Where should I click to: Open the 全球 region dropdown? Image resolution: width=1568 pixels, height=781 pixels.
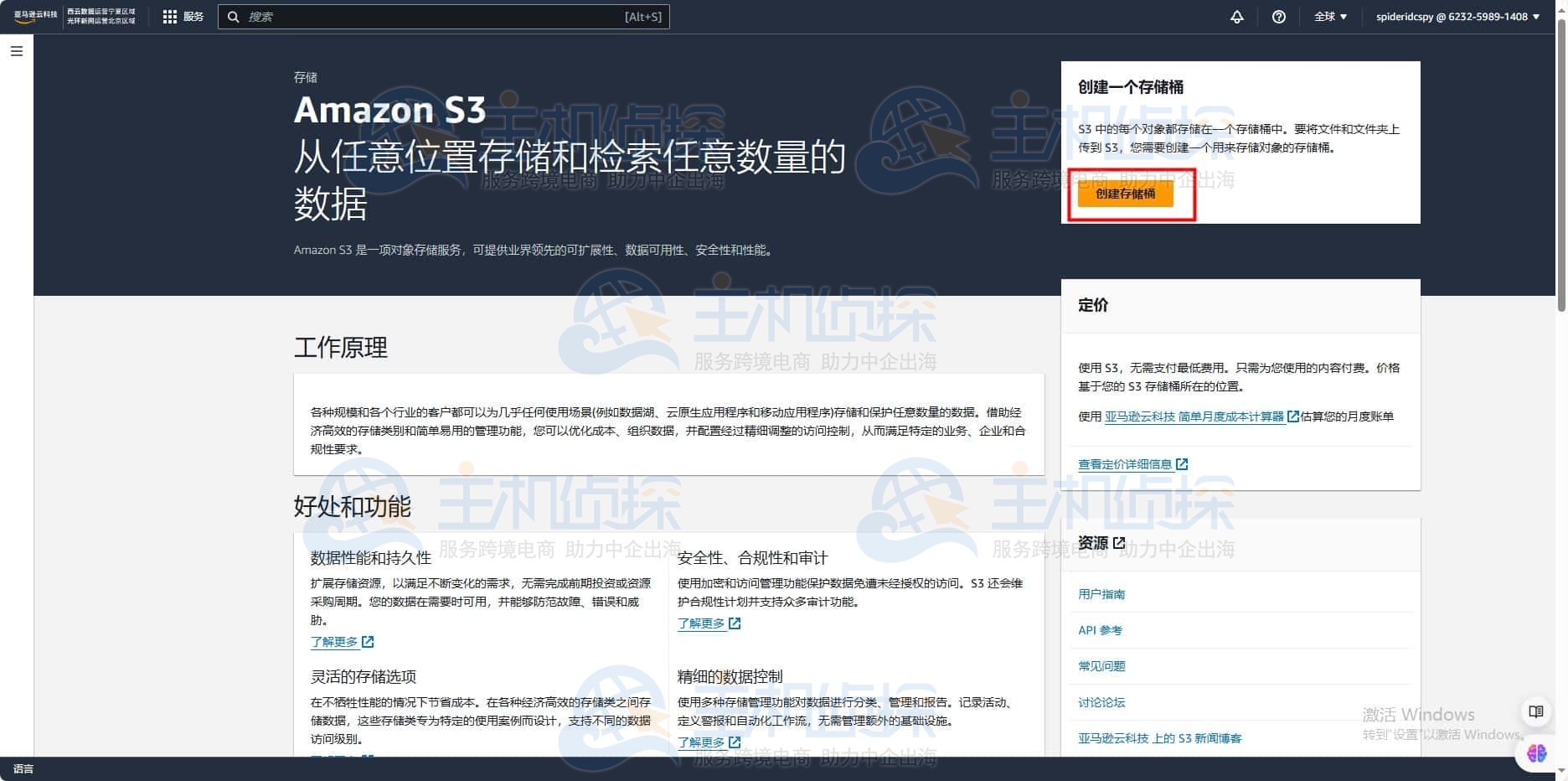(1331, 16)
